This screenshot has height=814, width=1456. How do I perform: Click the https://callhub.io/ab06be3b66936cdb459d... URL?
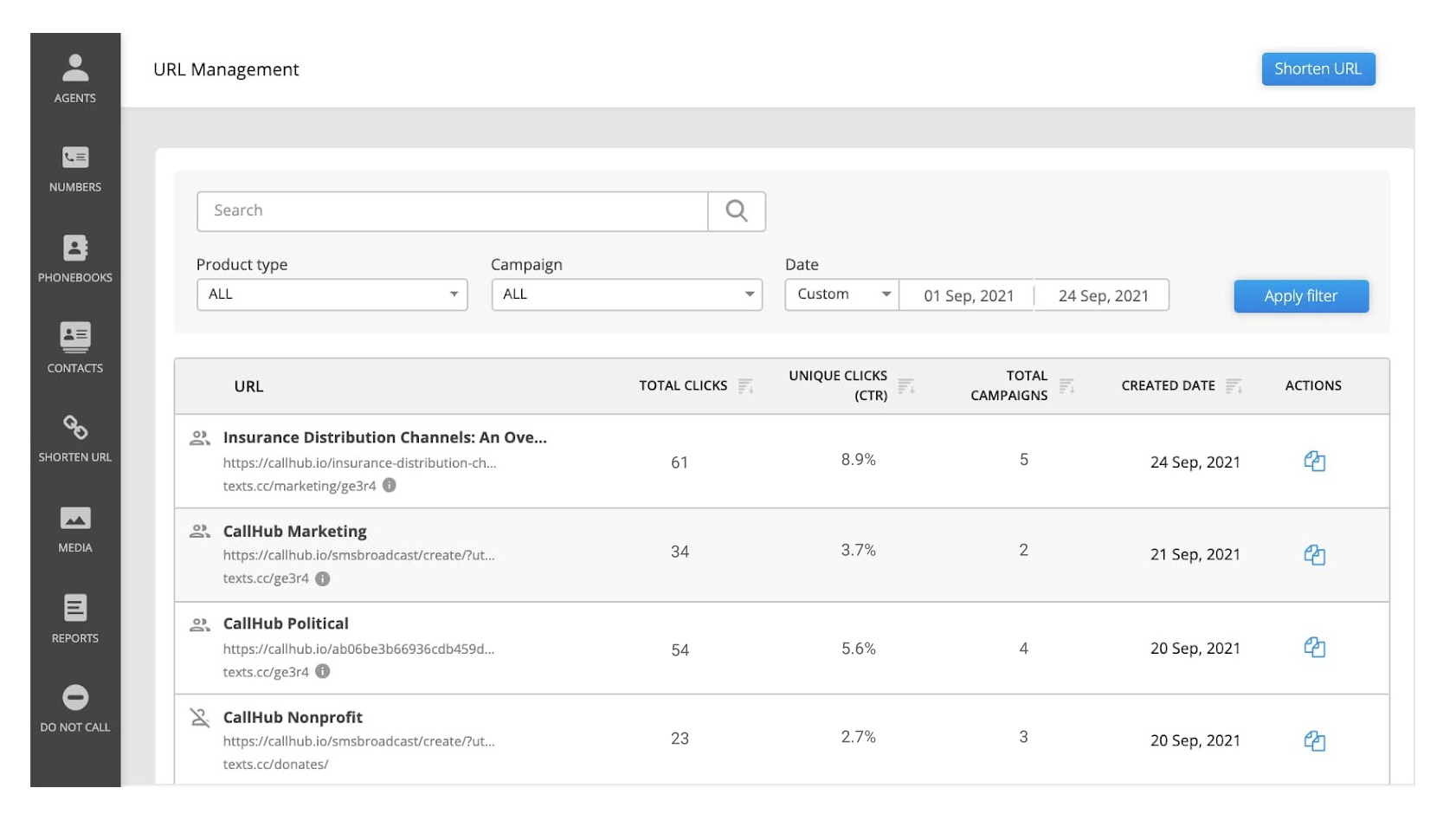tap(359, 649)
